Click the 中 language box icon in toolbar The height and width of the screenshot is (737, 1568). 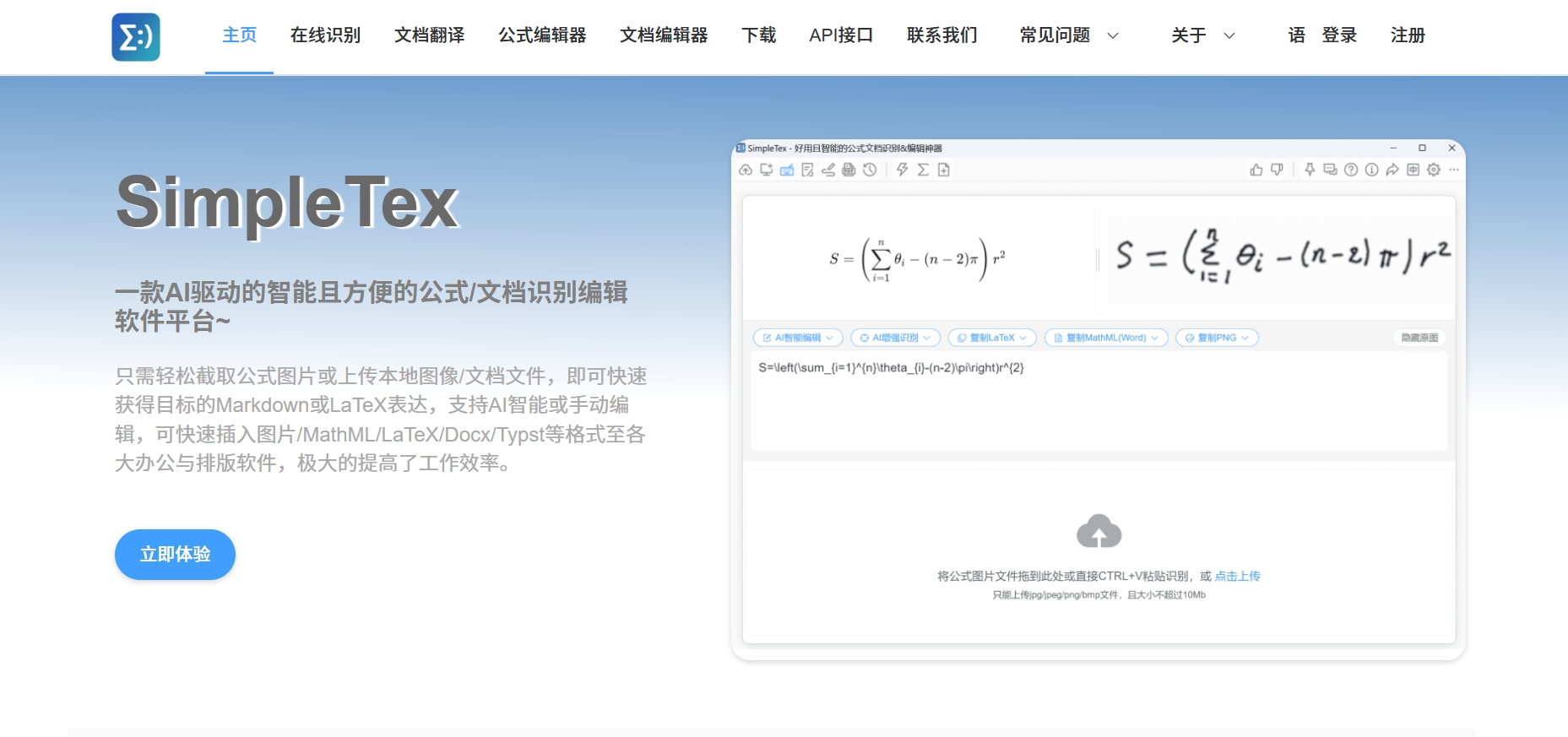[x=1413, y=170]
